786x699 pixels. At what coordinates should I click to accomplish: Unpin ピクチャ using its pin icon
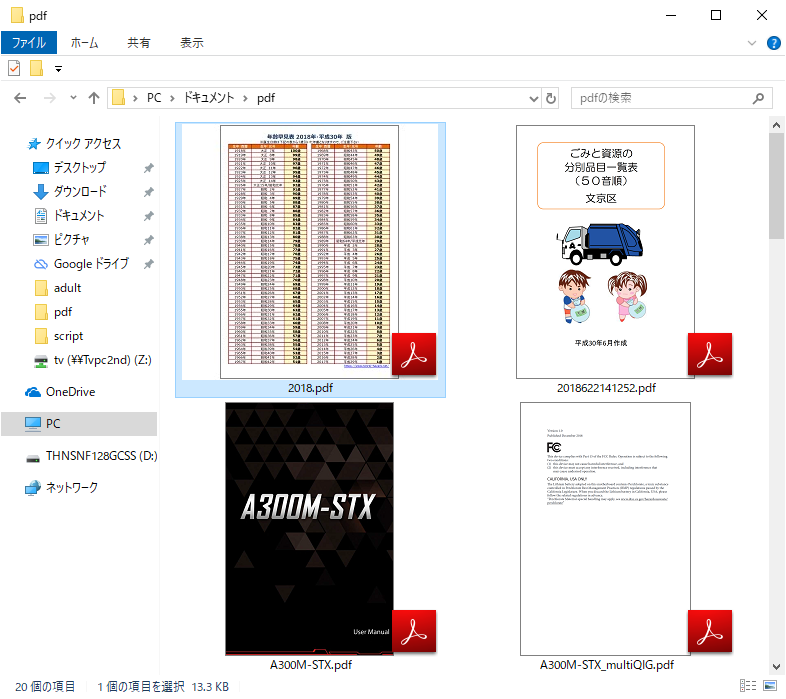pos(149,240)
